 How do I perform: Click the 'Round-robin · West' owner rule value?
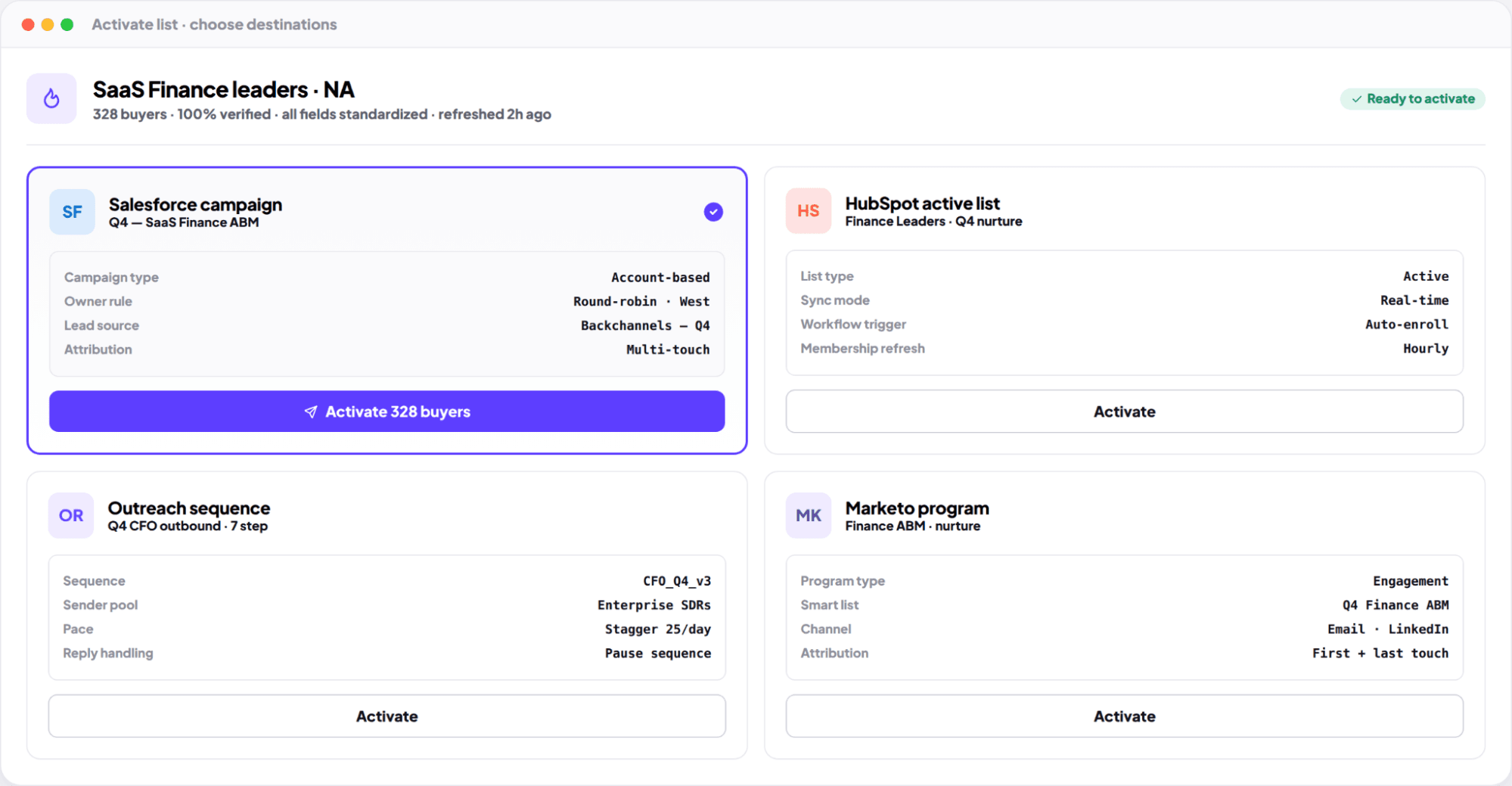pos(641,302)
